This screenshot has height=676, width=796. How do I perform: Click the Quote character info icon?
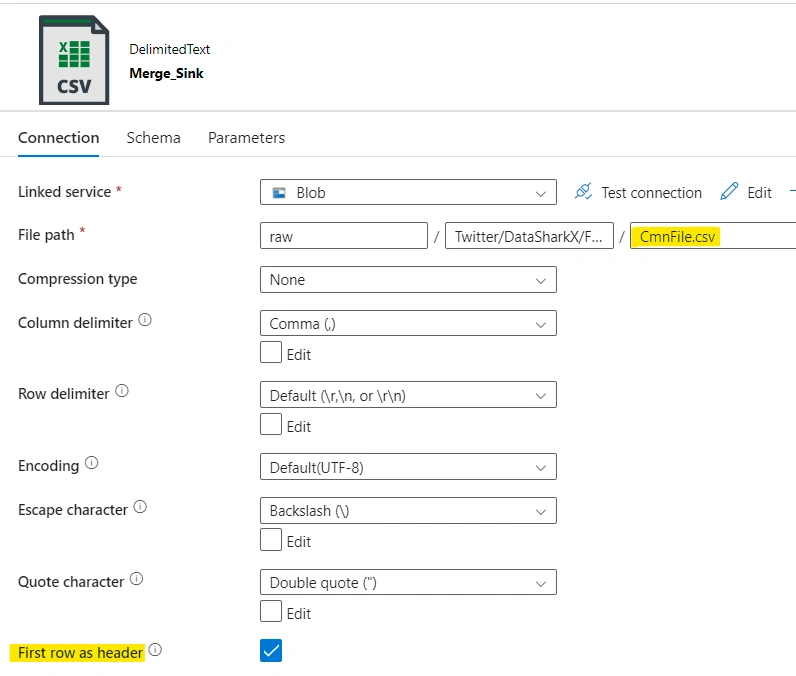tap(137, 579)
